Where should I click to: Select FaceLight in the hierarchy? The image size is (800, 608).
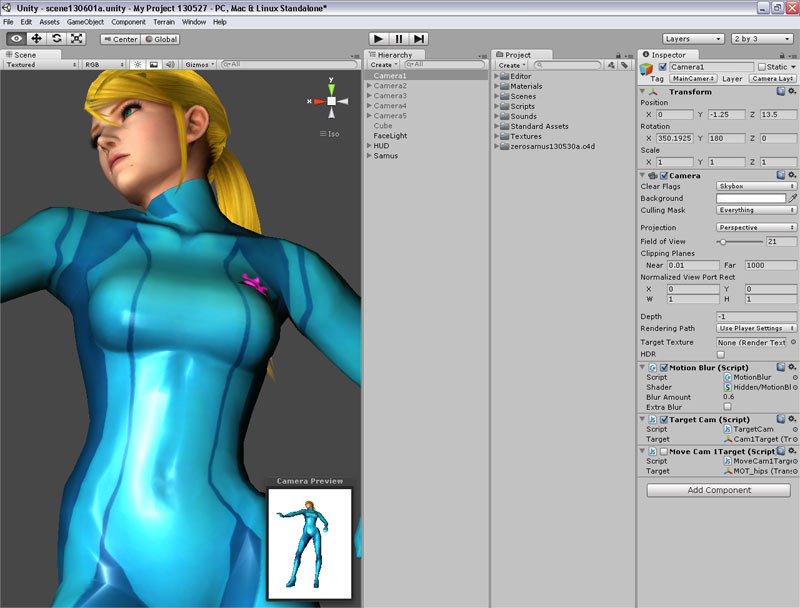coord(390,136)
